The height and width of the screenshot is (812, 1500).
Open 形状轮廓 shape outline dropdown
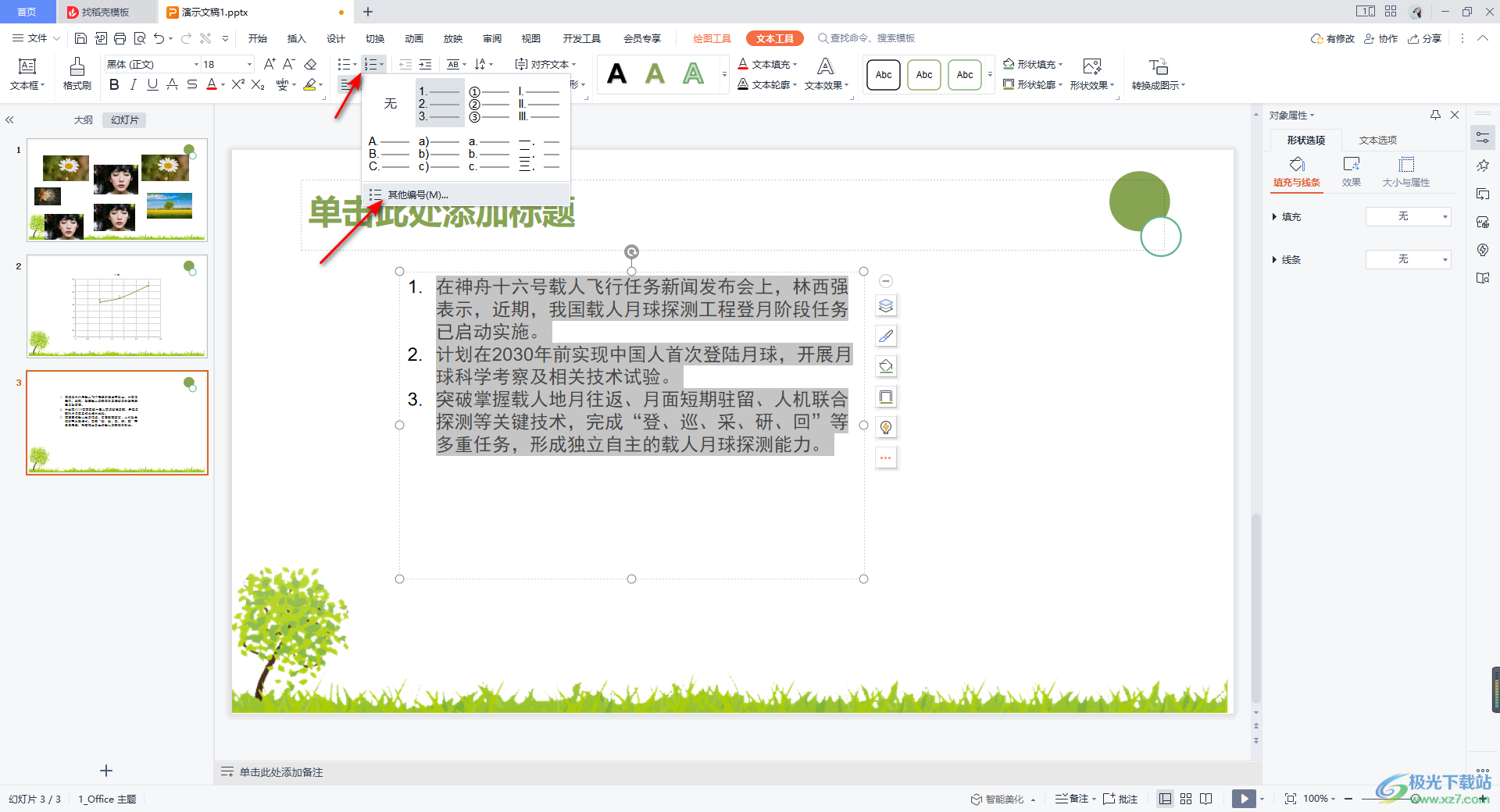[x=1033, y=84]
